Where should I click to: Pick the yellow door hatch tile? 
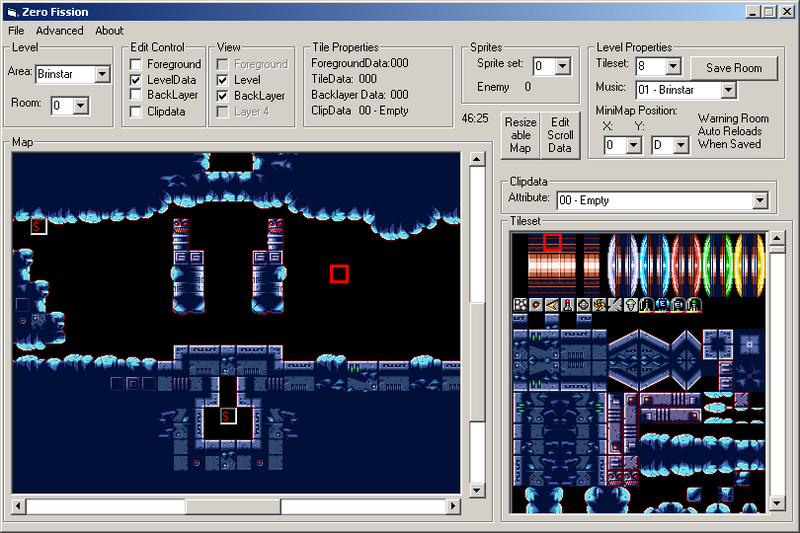749,265
